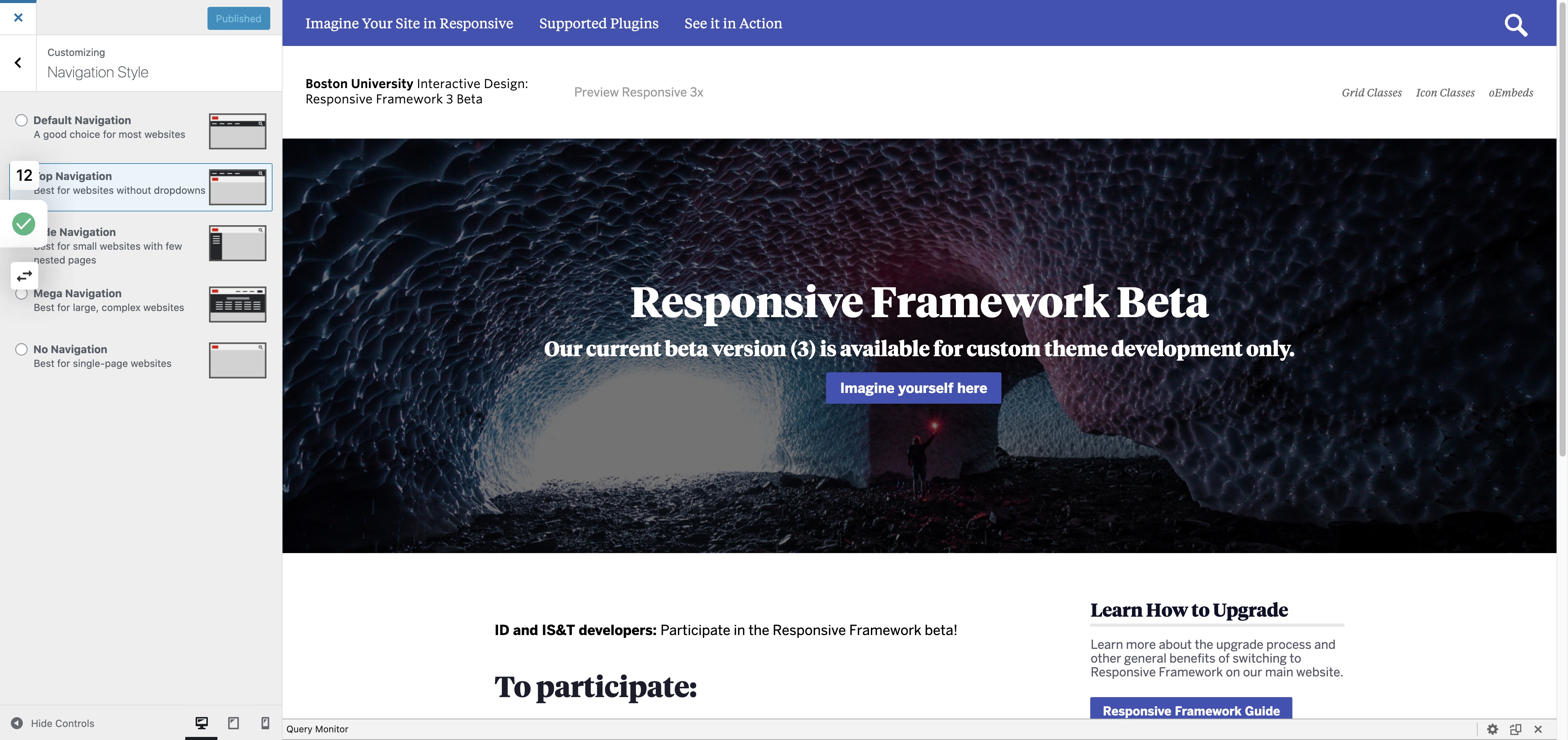Go back from Navigation Style panel
The height and width of the screenshot is (740, 1568).
pyautogui.click(x=18, y=63)
